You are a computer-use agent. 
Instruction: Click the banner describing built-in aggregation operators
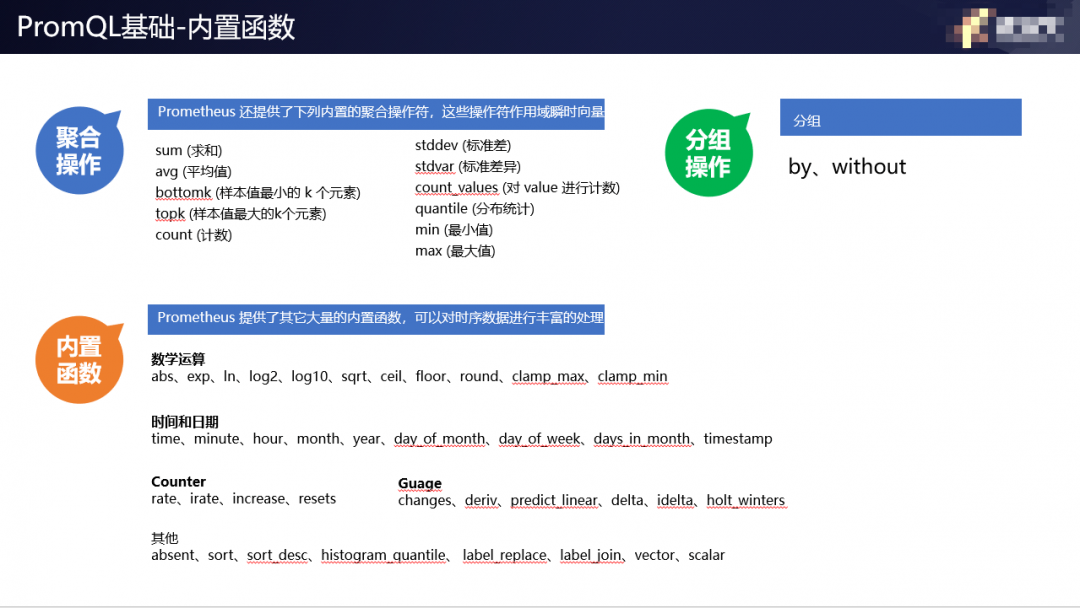pyautogui.click(x=376, y=113)
